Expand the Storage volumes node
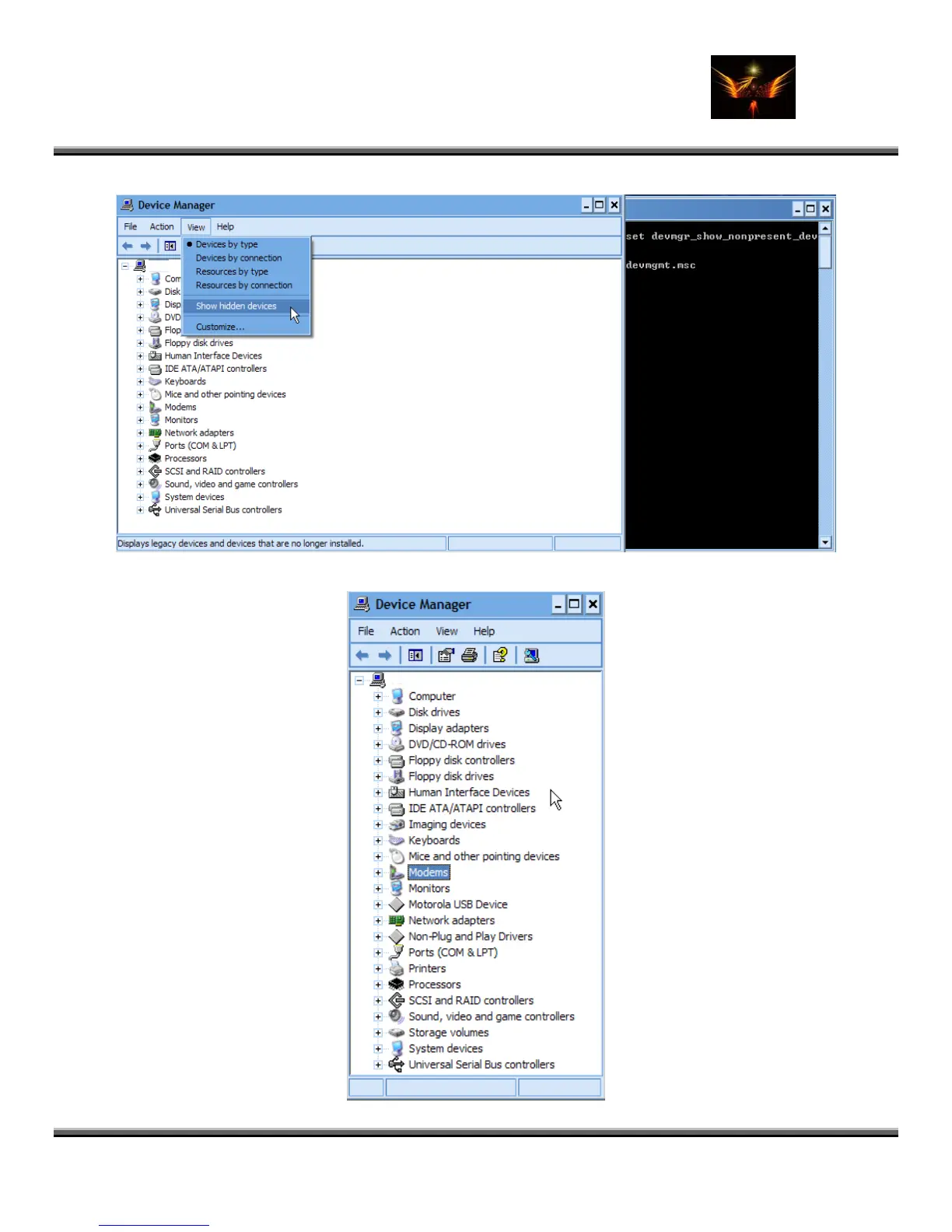The image size is (952, 1232). [378, 1033]
